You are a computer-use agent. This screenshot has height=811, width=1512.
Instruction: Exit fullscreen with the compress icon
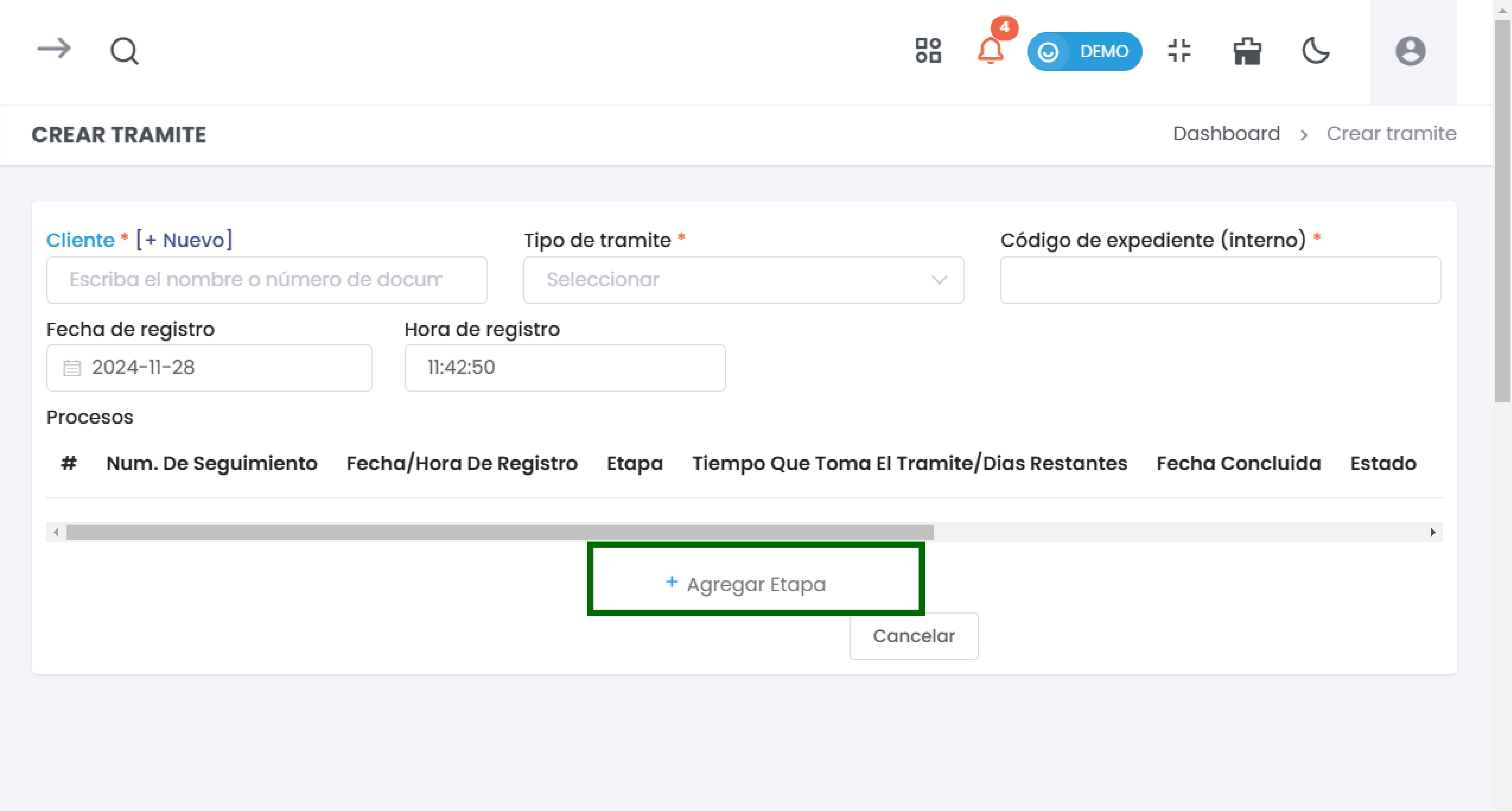(1179, 51)
